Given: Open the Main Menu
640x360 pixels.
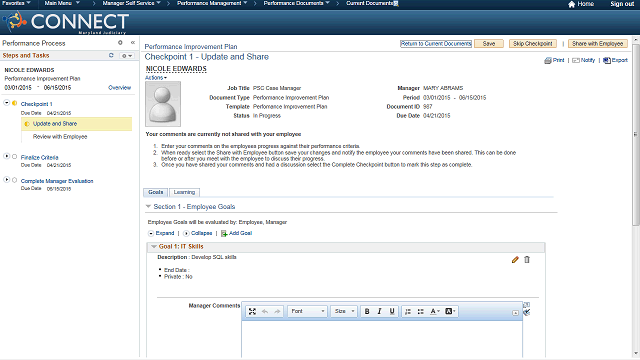Looking at the screenshot, I should coord(62,3).
